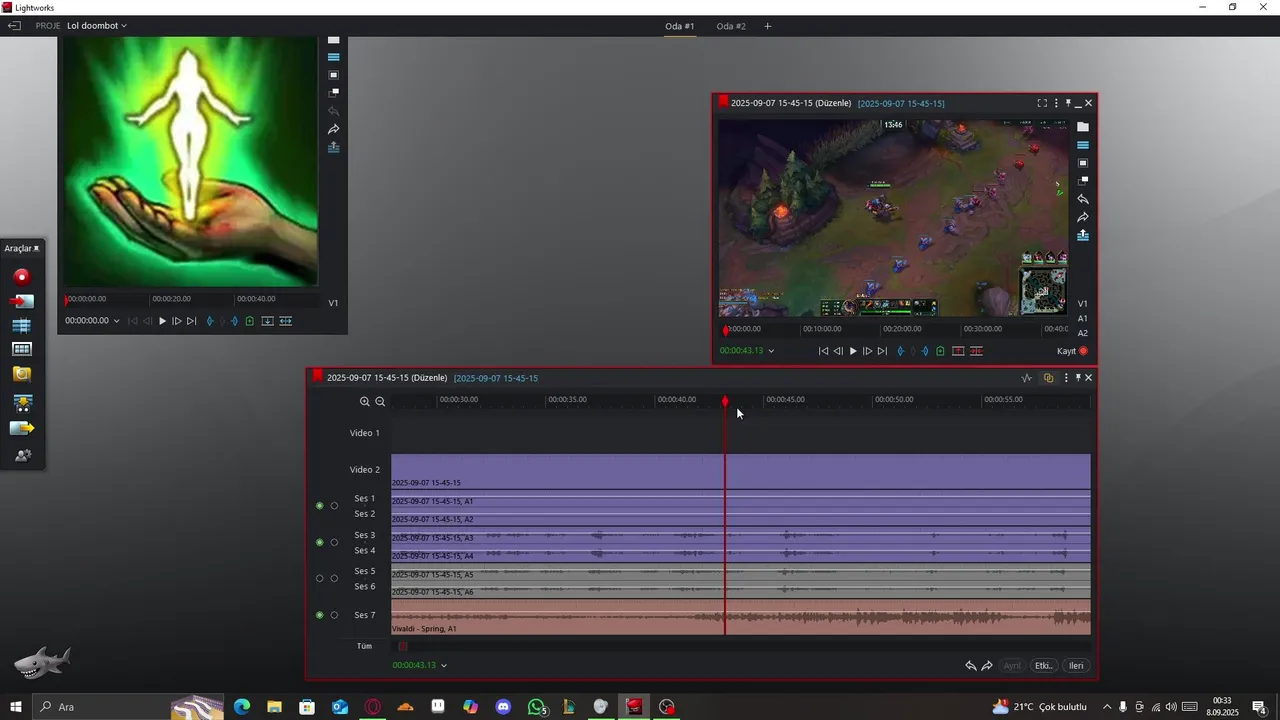The image size is (1280, 720).
Task: Mark in point in edit viewer
Action: pos(900,351)
